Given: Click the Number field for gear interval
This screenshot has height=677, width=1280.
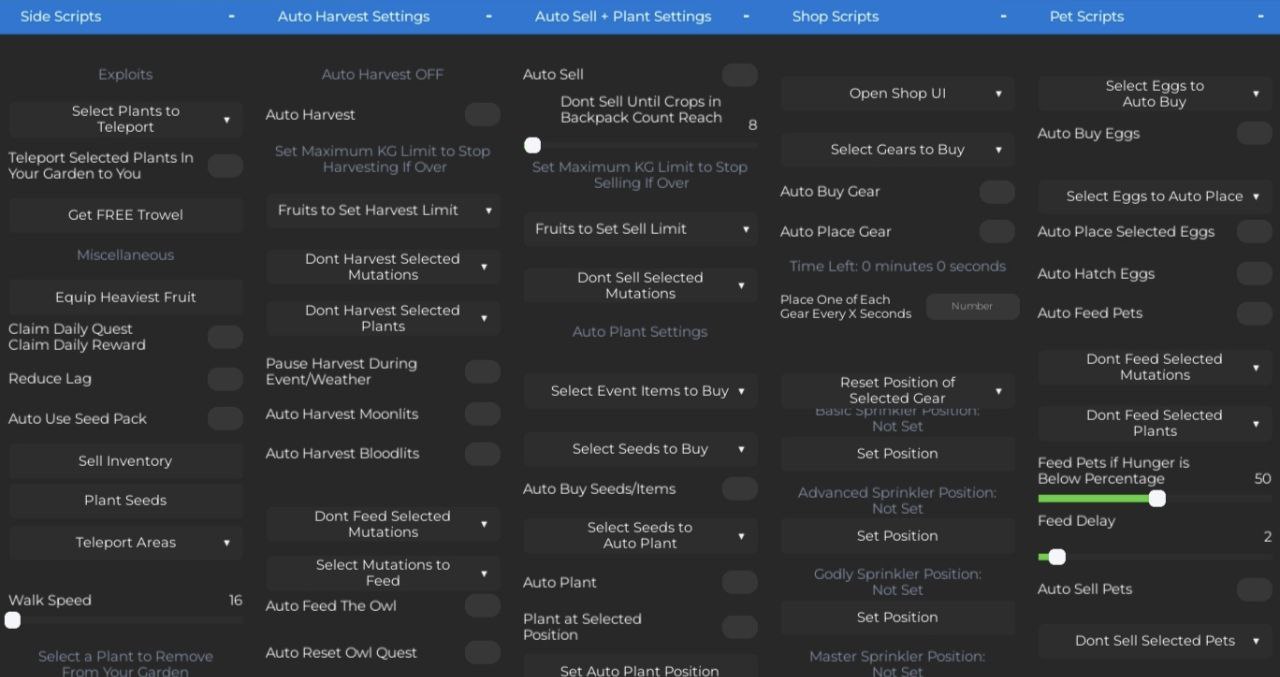Looking at the screenshot, I should tap(972, 307).
